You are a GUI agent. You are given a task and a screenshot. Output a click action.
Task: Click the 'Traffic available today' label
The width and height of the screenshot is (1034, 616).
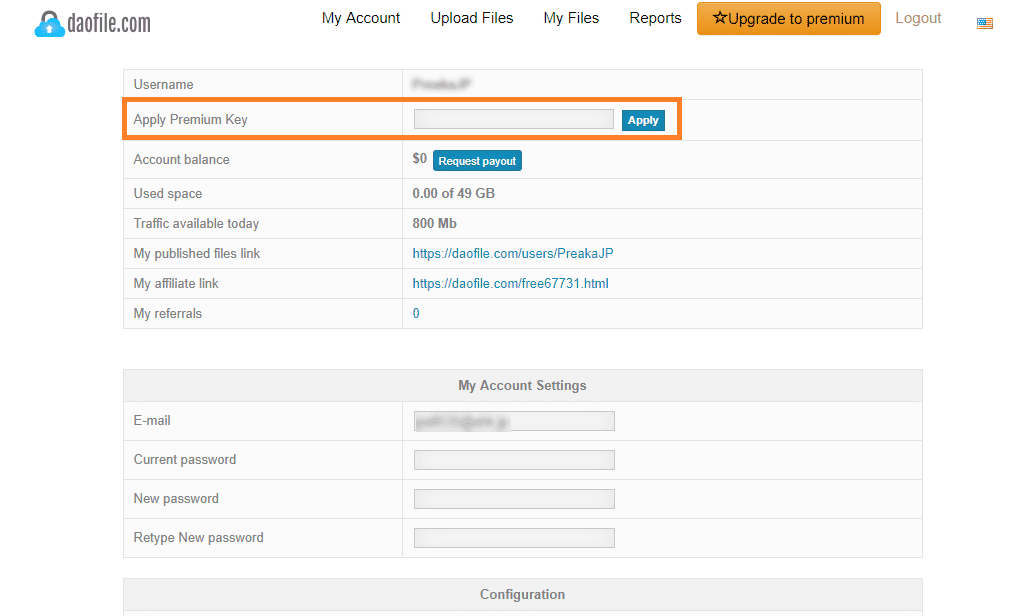[x=197, y=224]
